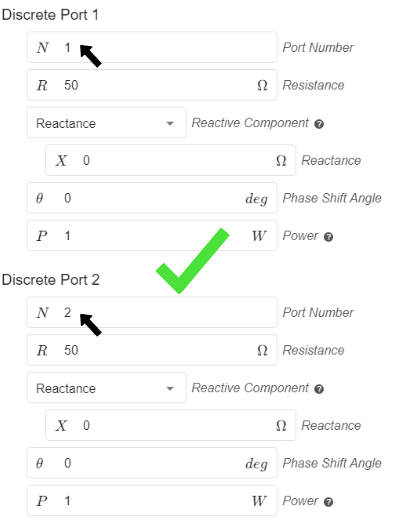398x531 pixels.
Task: Focus Port 1 reactance X value field
Action: (x=170, y=160)
